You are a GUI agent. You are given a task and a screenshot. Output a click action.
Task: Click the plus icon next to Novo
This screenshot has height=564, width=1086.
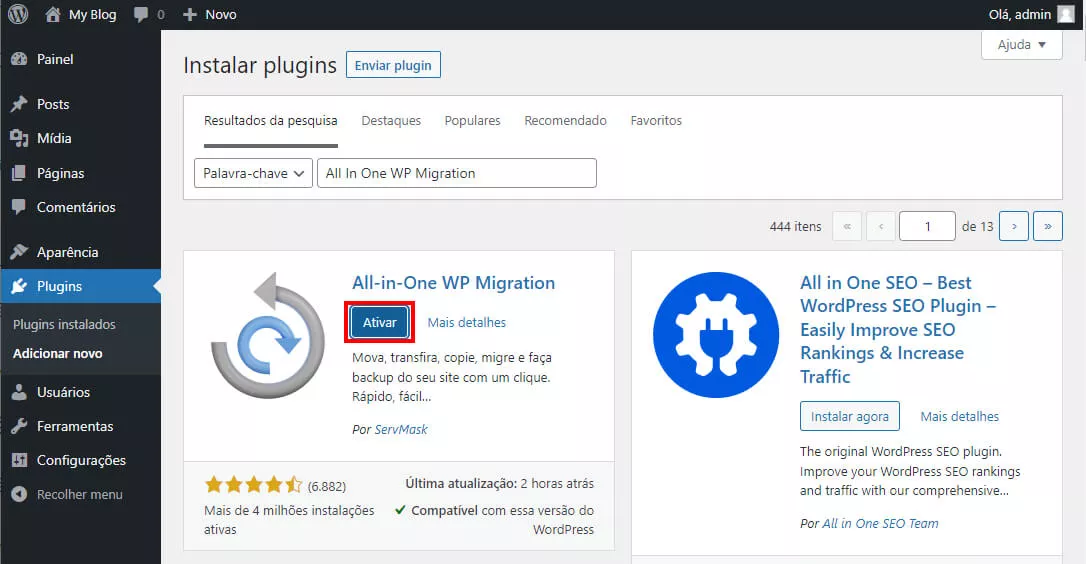(x=190, y=15)
